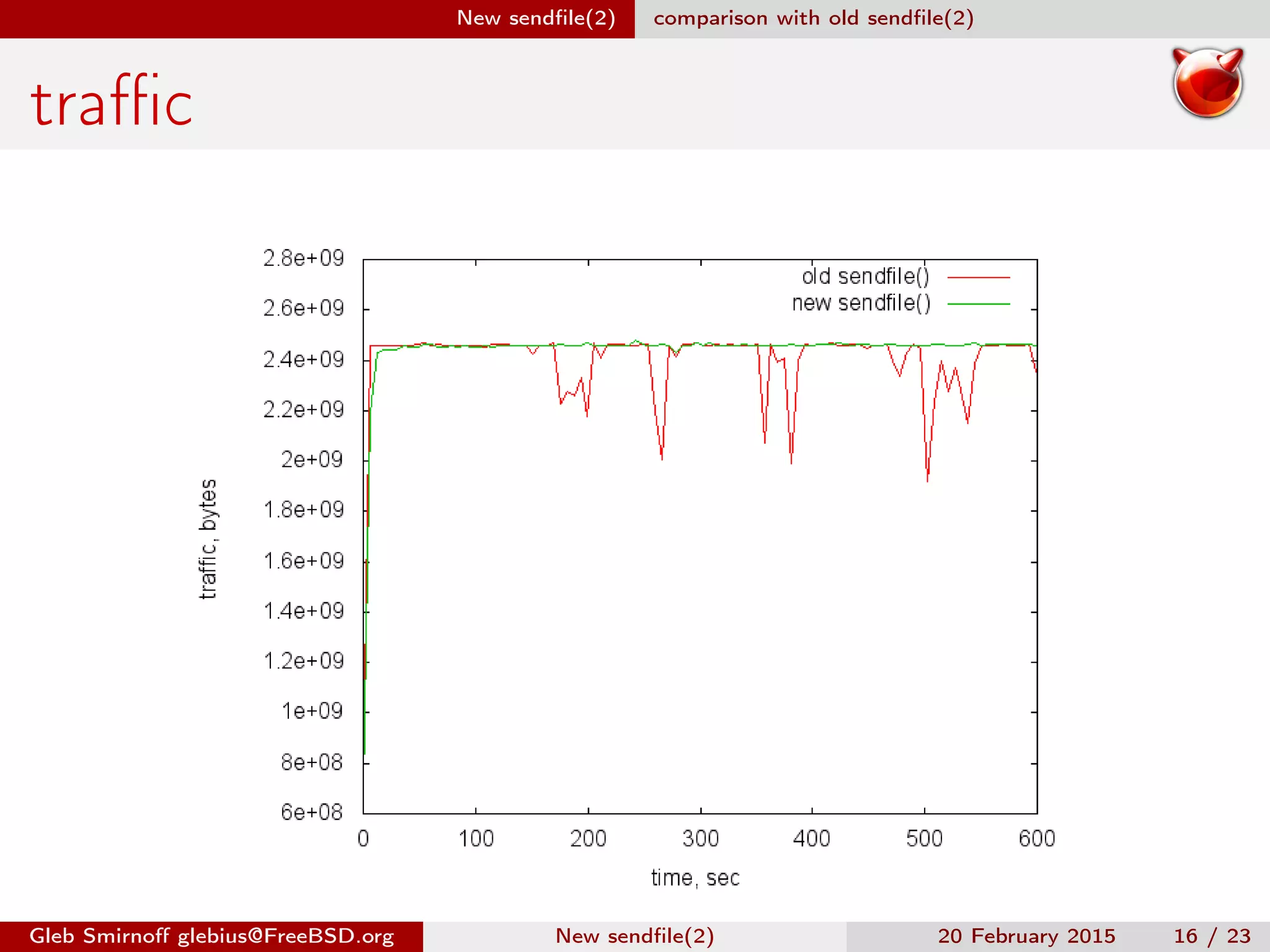The image size is (1270, 952).
Task: Click the 'traffic' slide title
Action: pos(112,100)
